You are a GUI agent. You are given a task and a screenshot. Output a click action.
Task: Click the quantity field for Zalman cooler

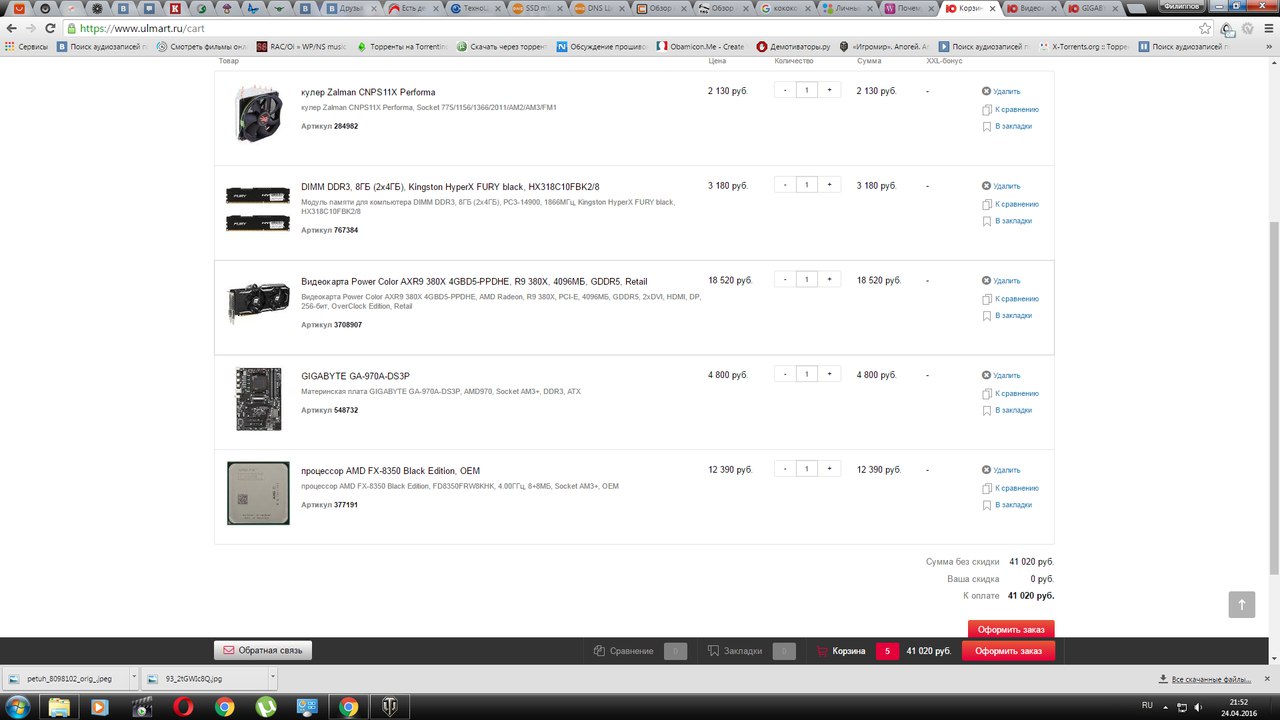(807, 90)
